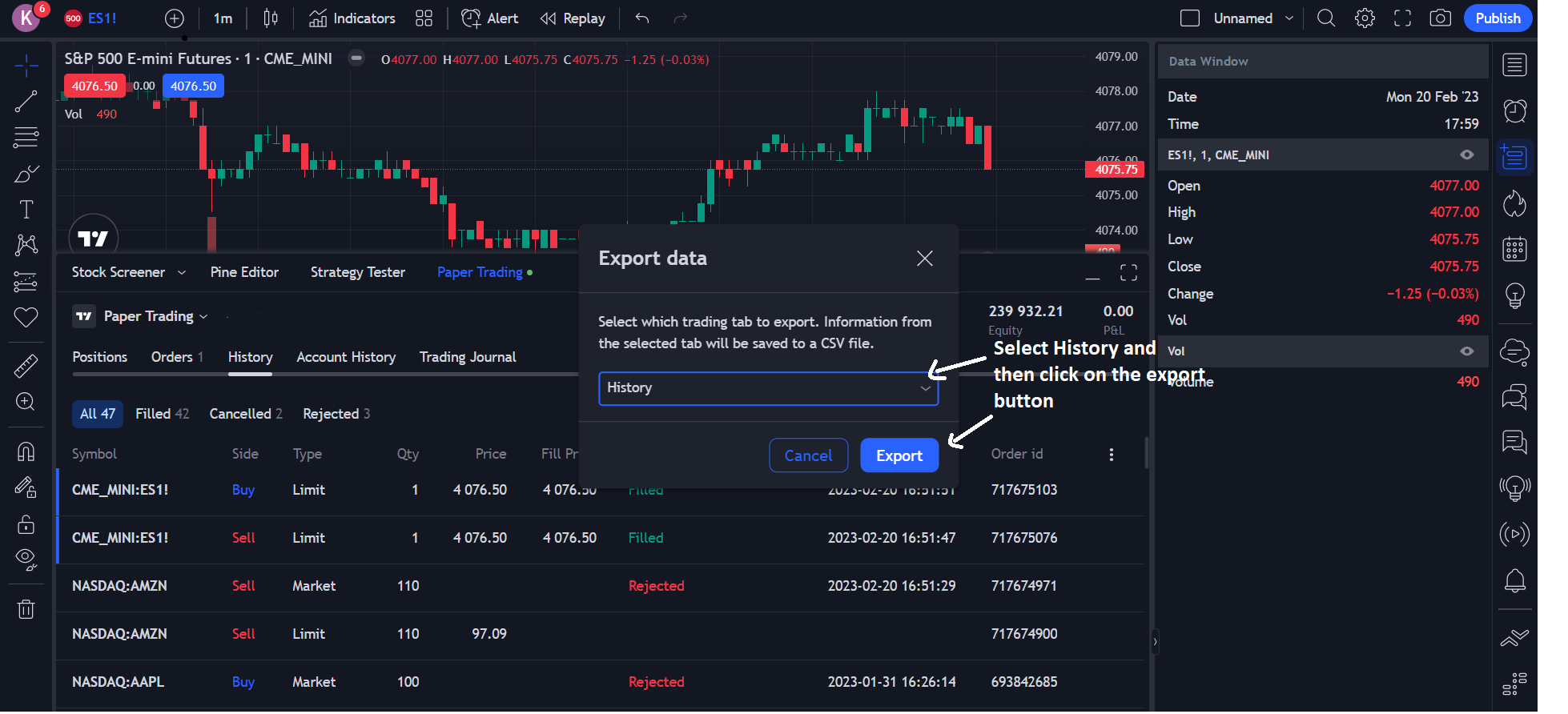Start bar Replay mode
Image resolution: width=1568 pixels, height=714 pixels.
pos(573,18)
